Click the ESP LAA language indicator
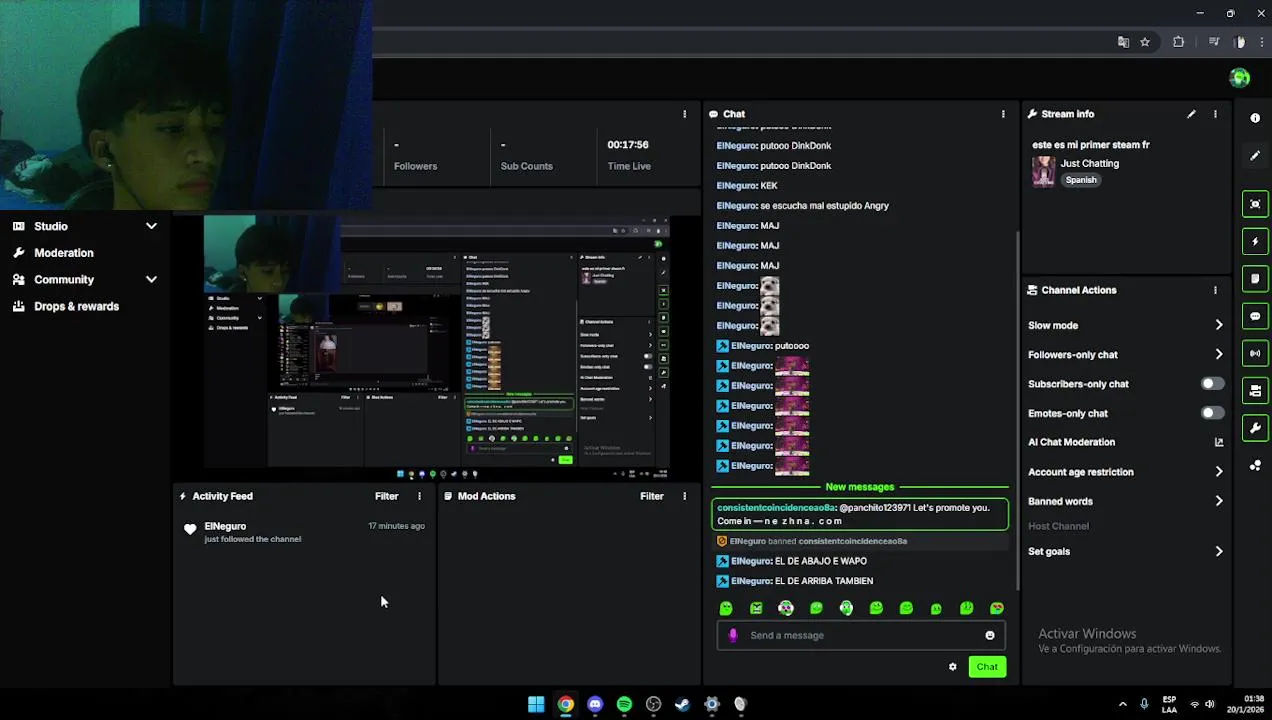Screen dimensions: 1272x720 (x=1170, y=704)
